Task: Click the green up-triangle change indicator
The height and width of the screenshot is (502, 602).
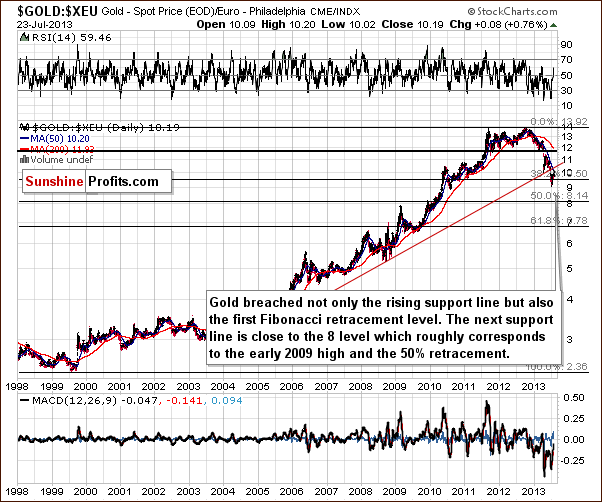Action: pos(553,25)
